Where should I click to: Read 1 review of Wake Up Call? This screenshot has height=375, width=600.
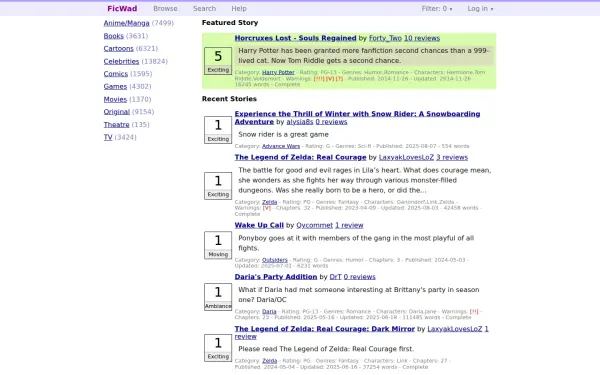pos(349,225)
